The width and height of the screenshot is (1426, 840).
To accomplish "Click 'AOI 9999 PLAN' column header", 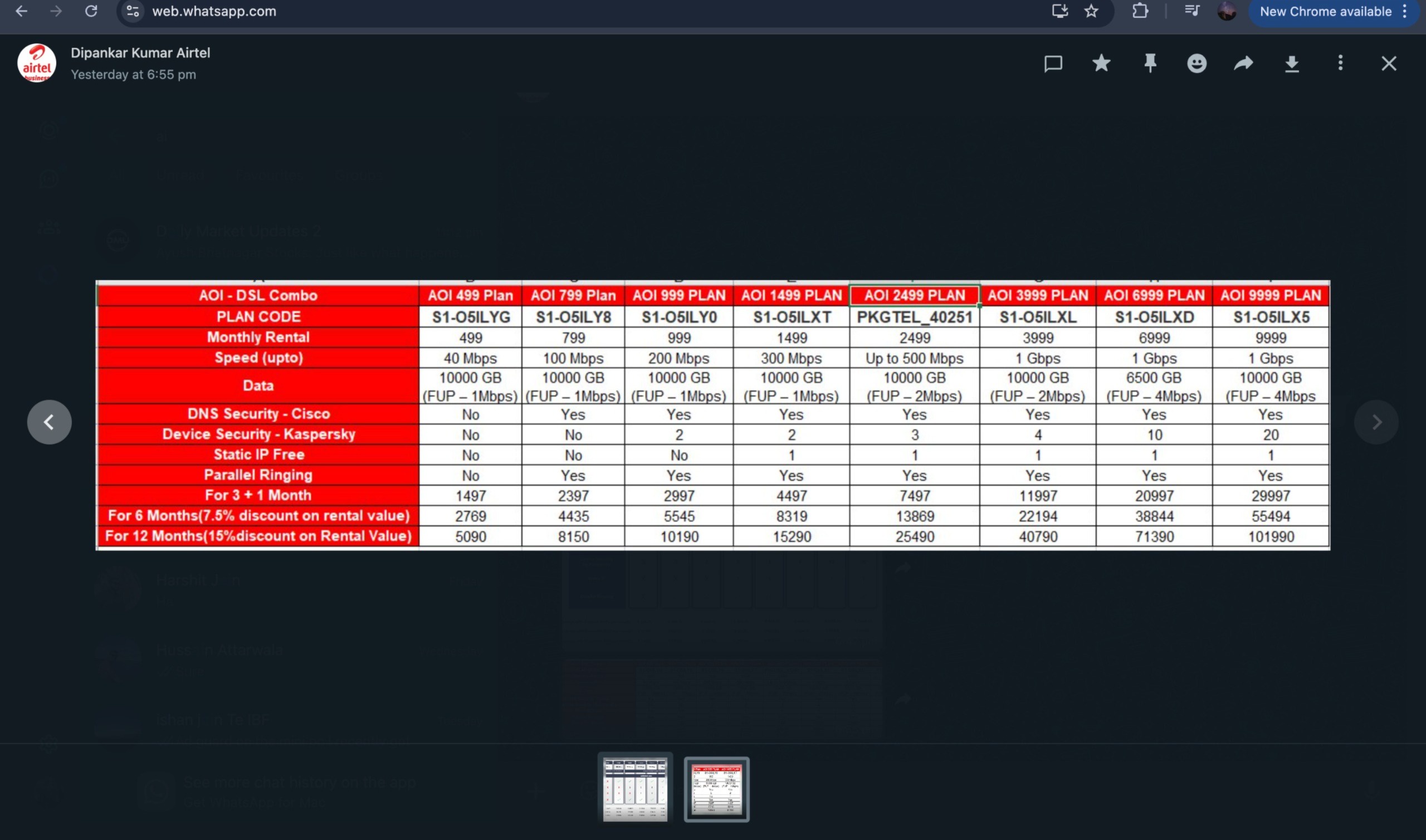I will tap(1271, 295).
